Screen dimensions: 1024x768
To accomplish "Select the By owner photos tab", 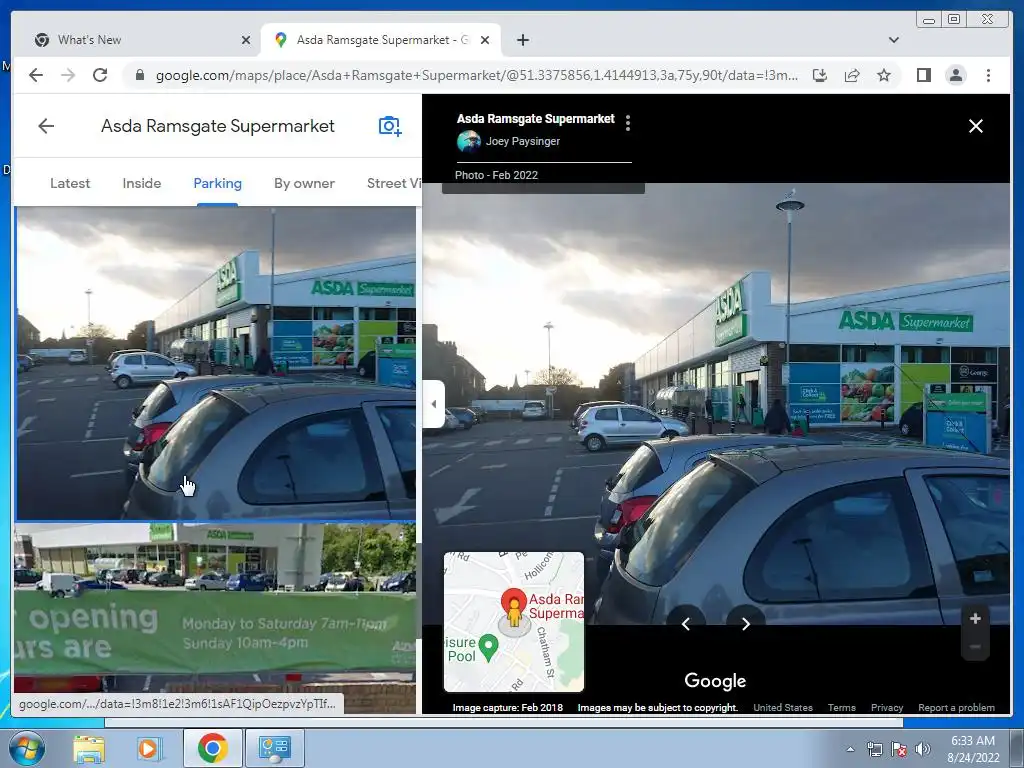I will (304, 184).
